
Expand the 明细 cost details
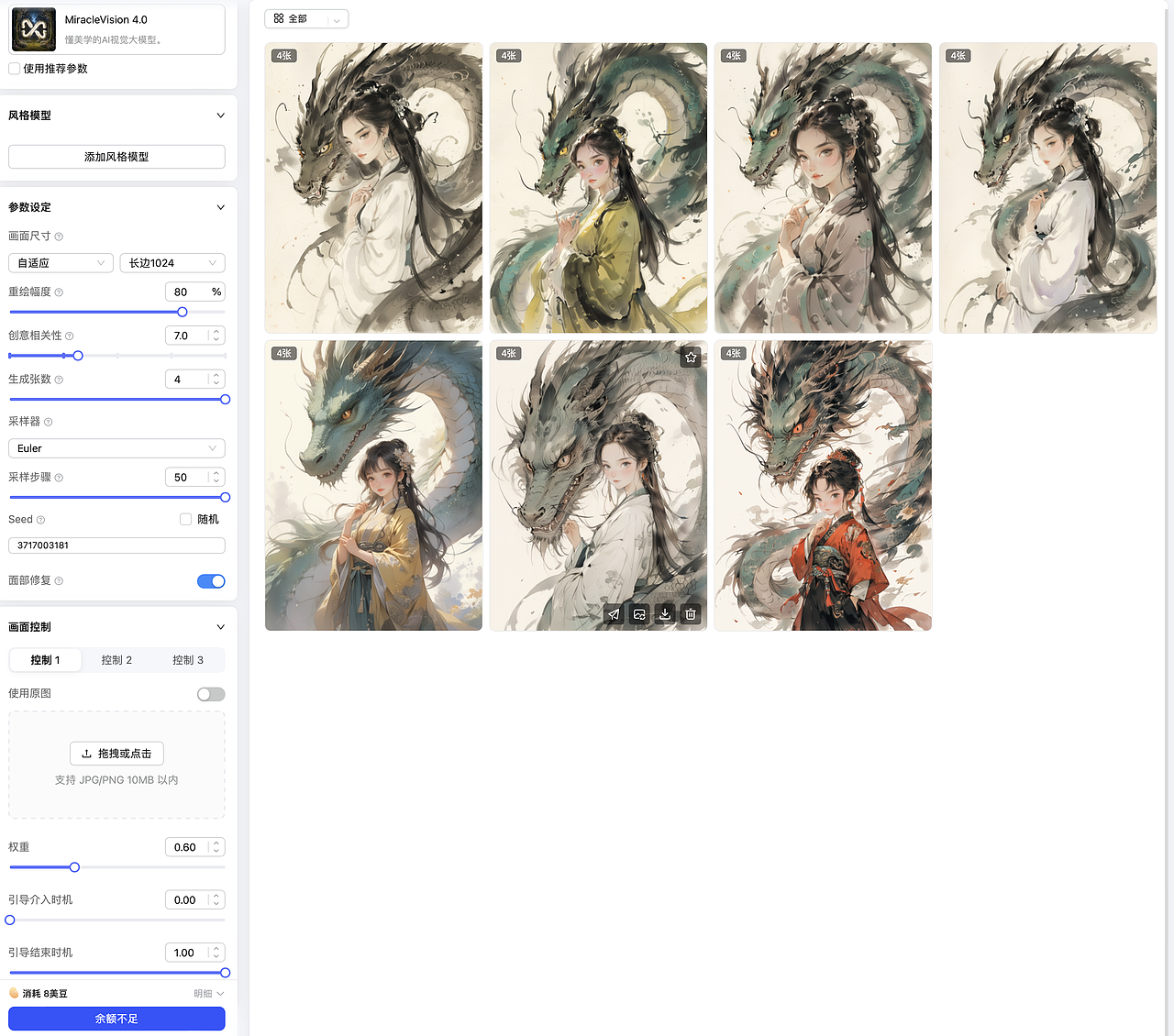coord(209,994)
